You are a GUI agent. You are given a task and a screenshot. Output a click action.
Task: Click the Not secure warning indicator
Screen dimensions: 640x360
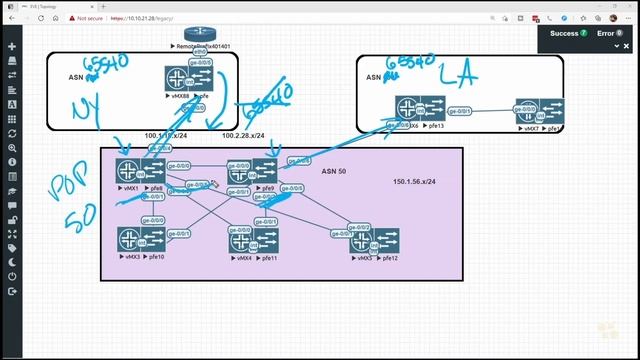tap(86, 18)
